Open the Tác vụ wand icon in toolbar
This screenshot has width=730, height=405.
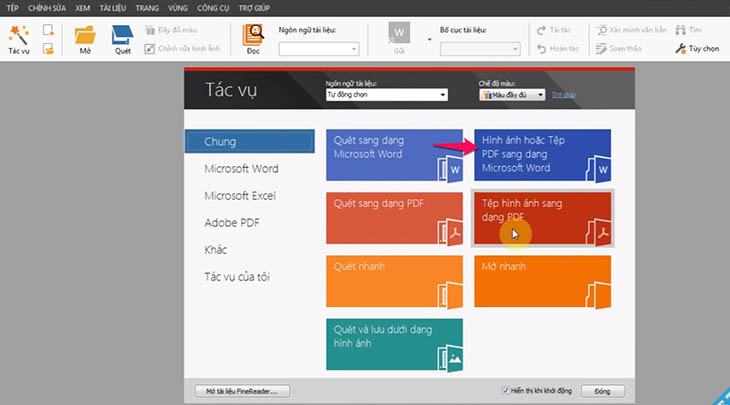pos(19,39)
